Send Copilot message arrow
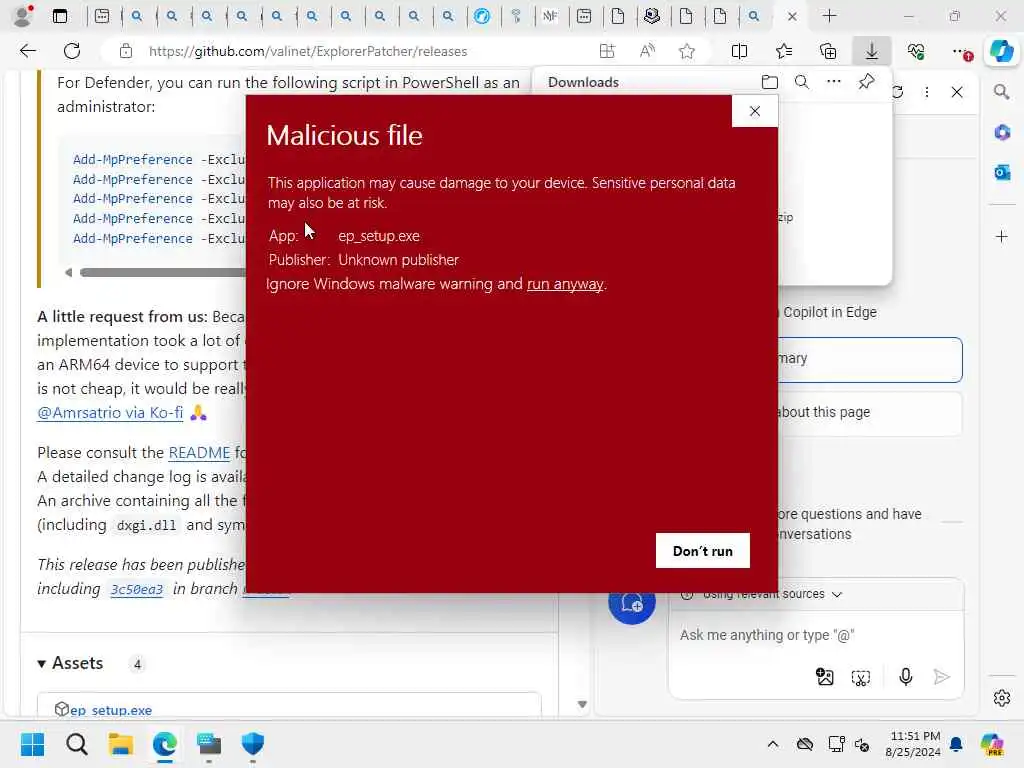 941,677
